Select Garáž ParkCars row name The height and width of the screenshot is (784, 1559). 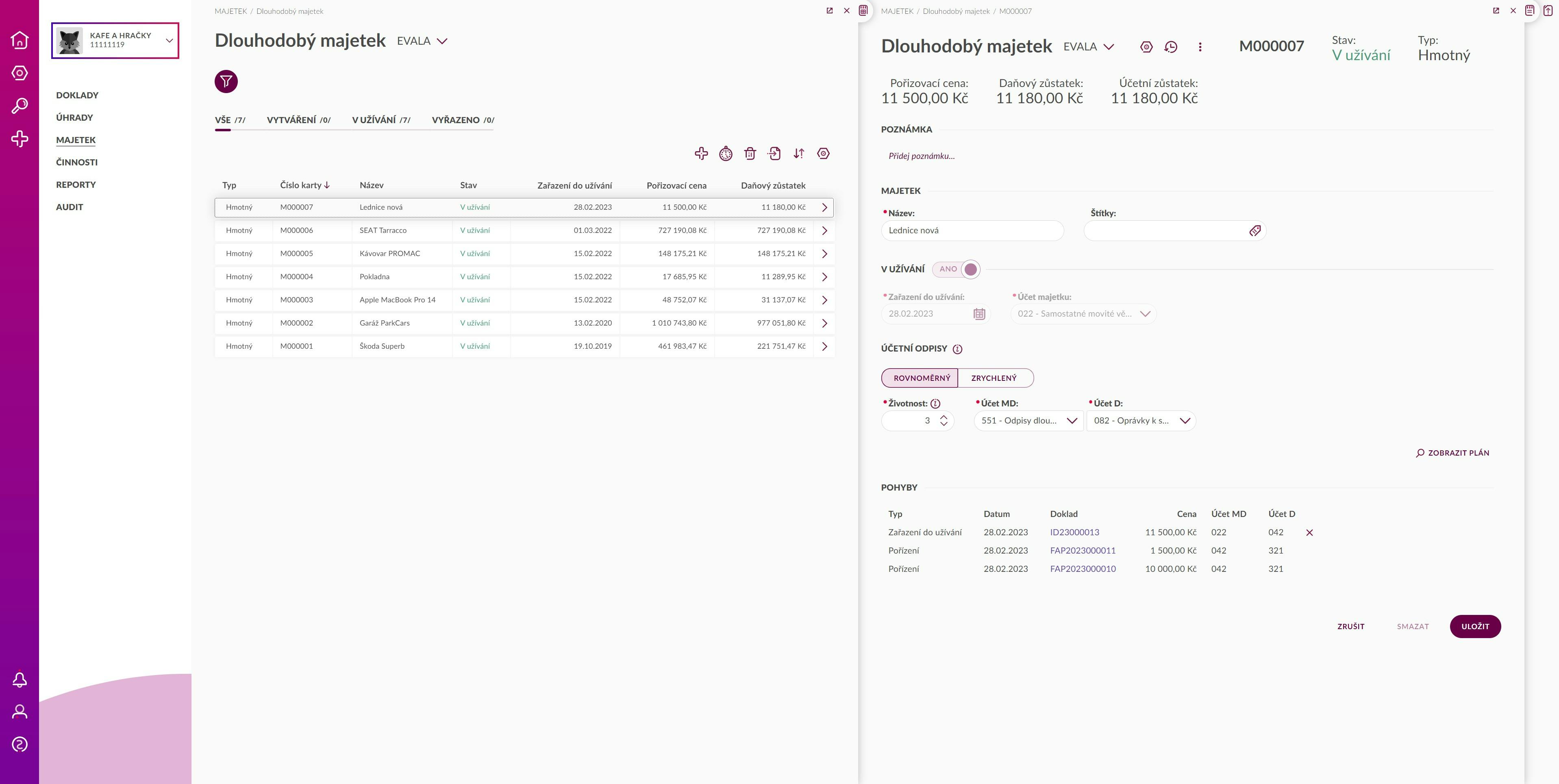(384, 323)
